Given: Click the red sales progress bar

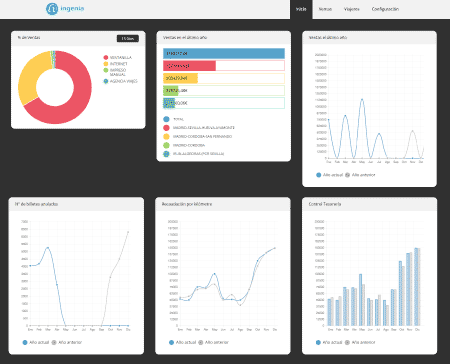Looking at the screenshot, I should point(189,66).
